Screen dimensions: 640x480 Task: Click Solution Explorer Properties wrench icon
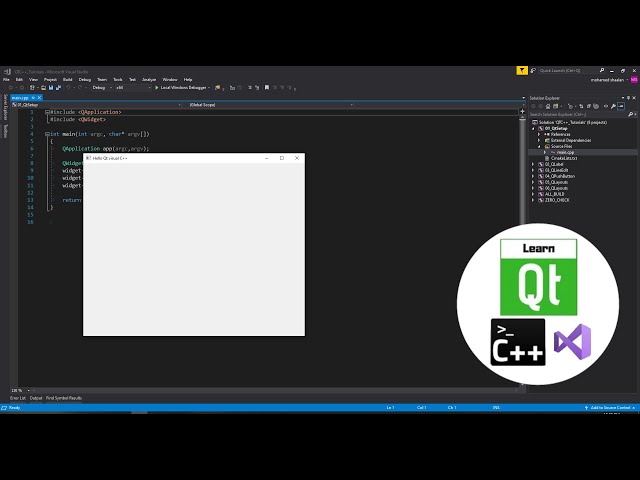pos(613,107)
